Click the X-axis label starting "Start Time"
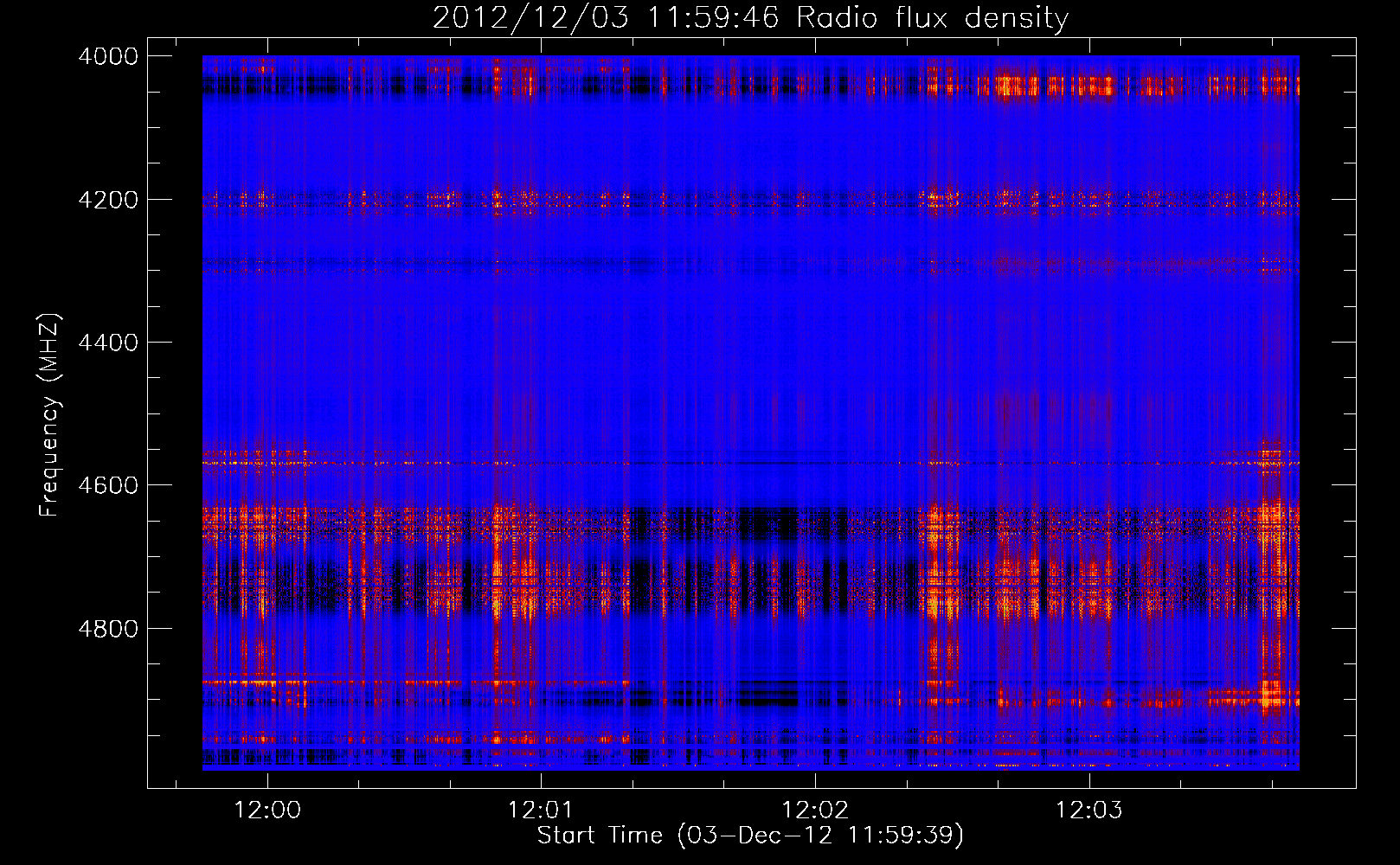This screenshot has height=865, width=1400. [750, 836]
